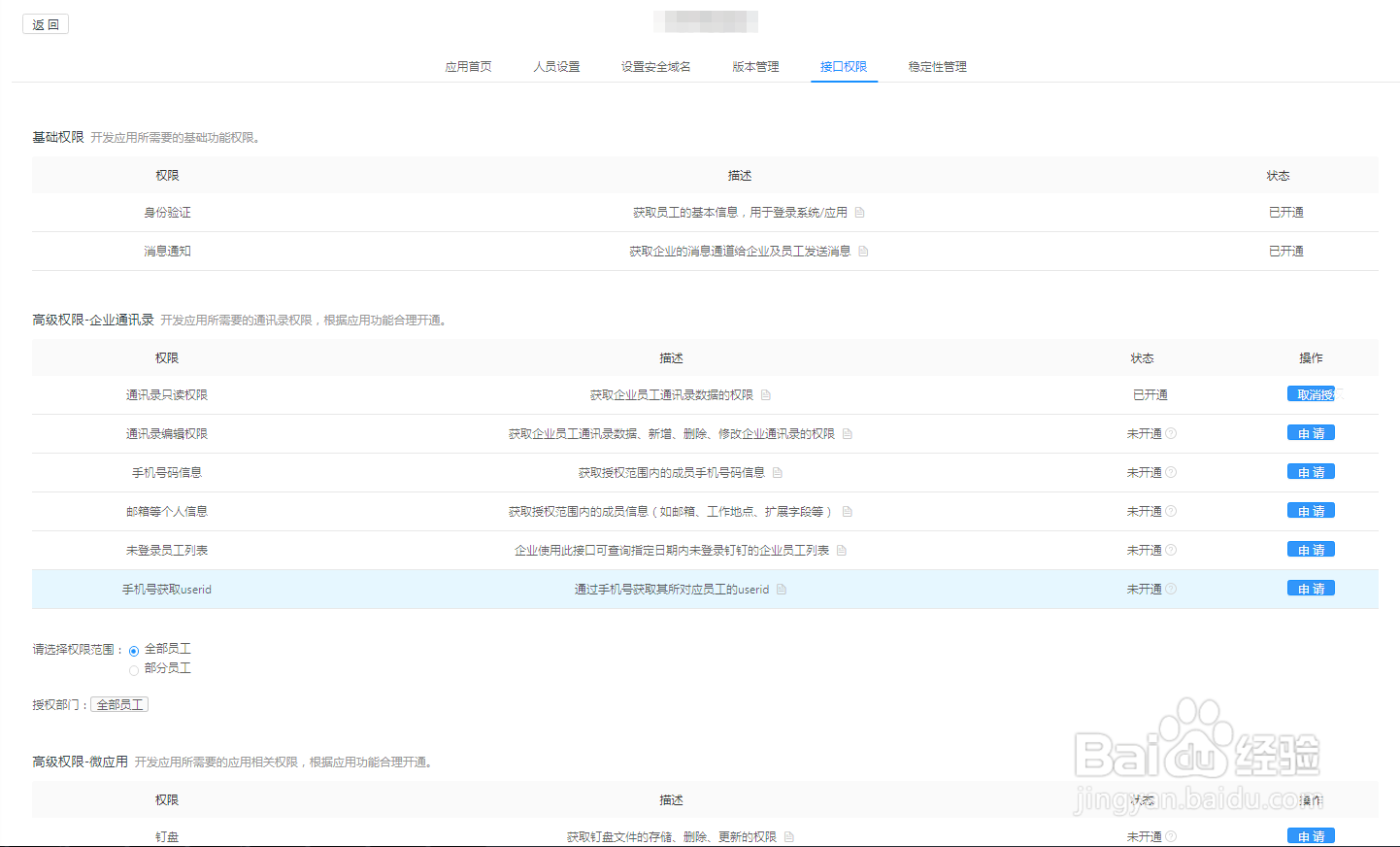Click 返回 button
Viewport: 1400px width, 847px height.
(46, 24)
